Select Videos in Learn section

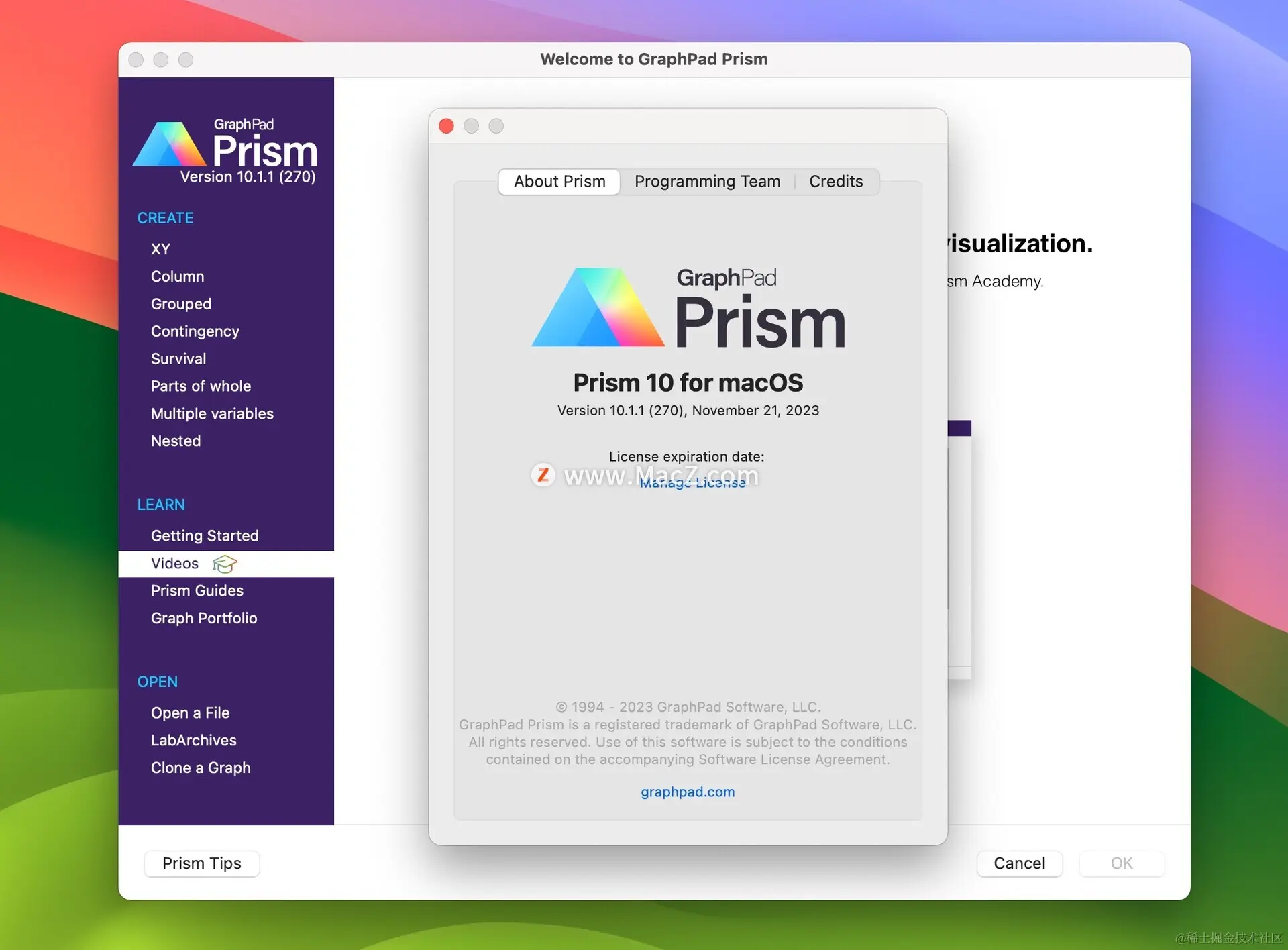point(226,564)
